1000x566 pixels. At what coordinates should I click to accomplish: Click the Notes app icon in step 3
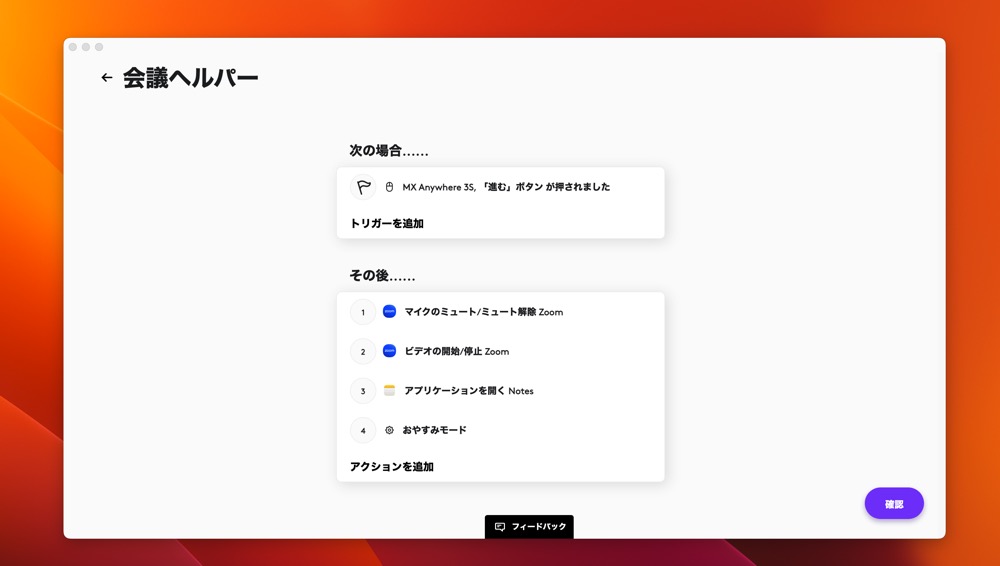click(x=390, y=391)
